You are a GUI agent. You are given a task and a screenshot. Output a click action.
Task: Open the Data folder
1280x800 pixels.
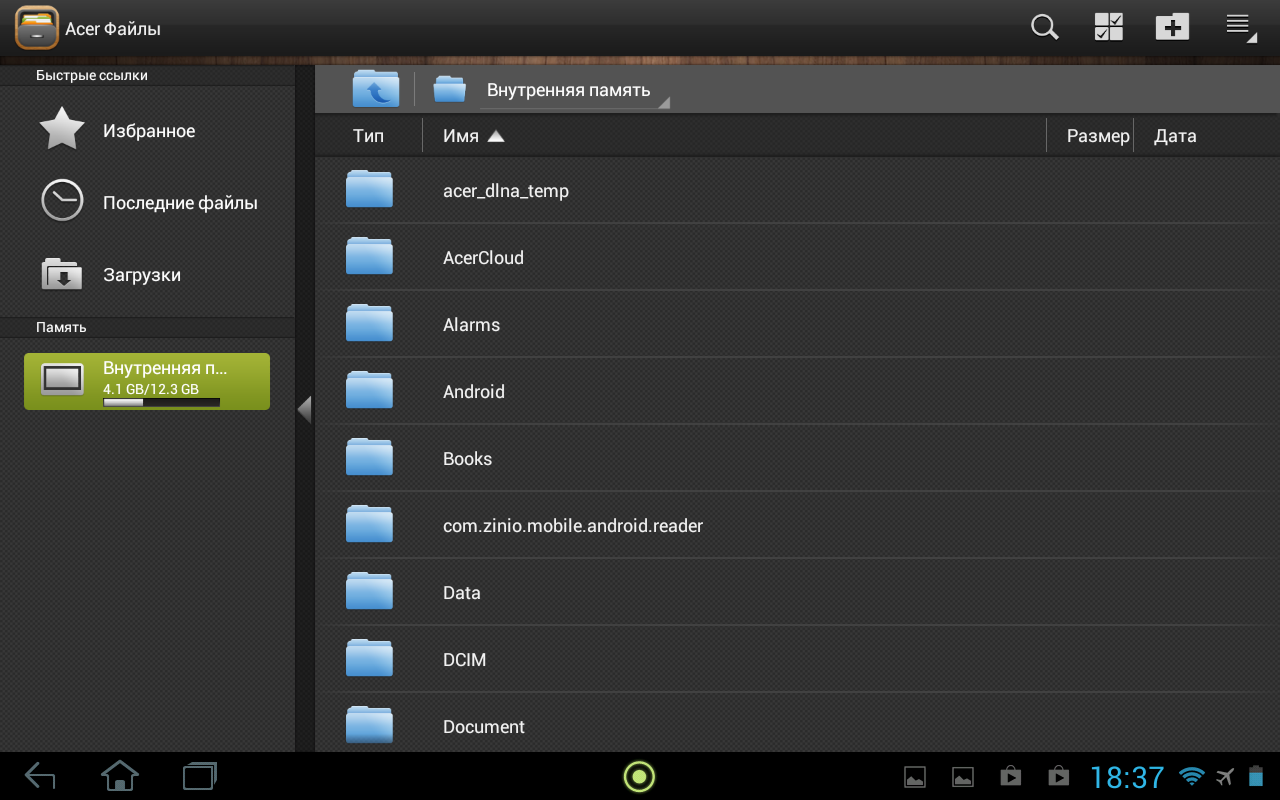click(797, 592)
